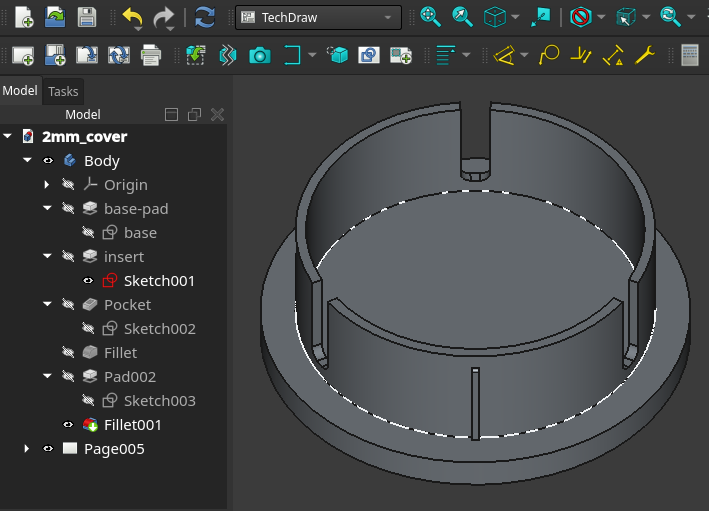
Task: Open the section view dropdown arrow
Action: (312, 55)
